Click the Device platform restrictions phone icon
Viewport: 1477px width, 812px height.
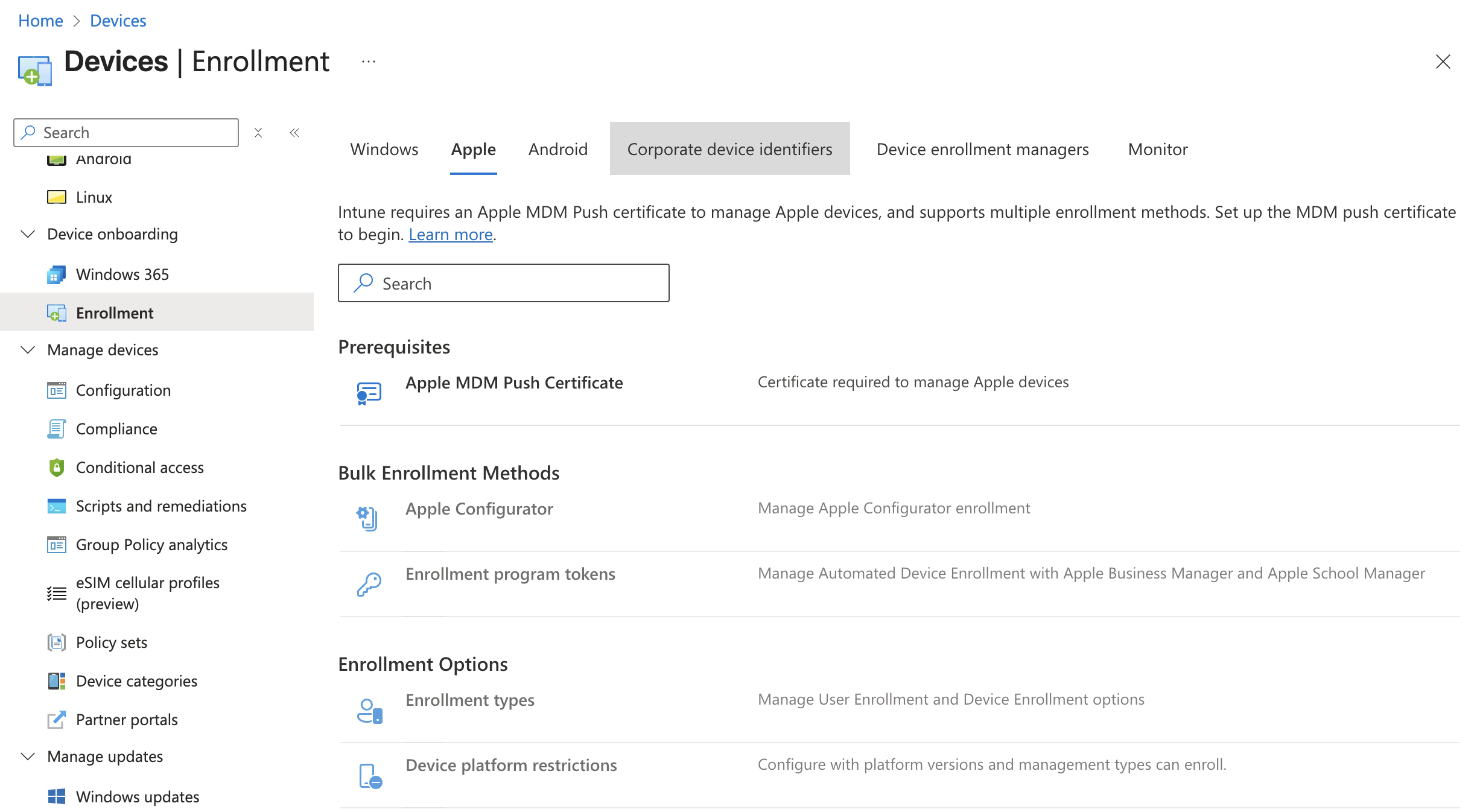[x=369, y=775]
